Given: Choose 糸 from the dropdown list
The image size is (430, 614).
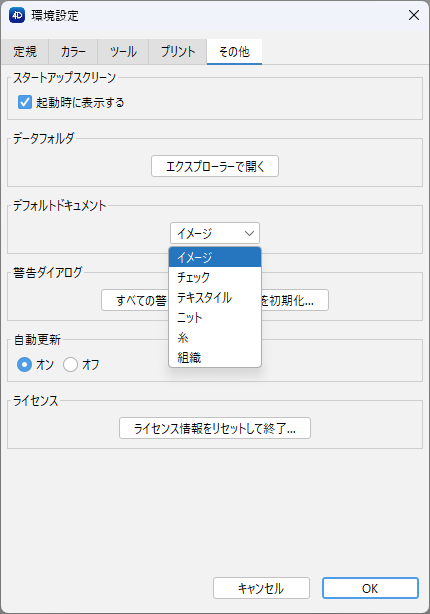Looking at the screenshot, I should coord(215,338).
